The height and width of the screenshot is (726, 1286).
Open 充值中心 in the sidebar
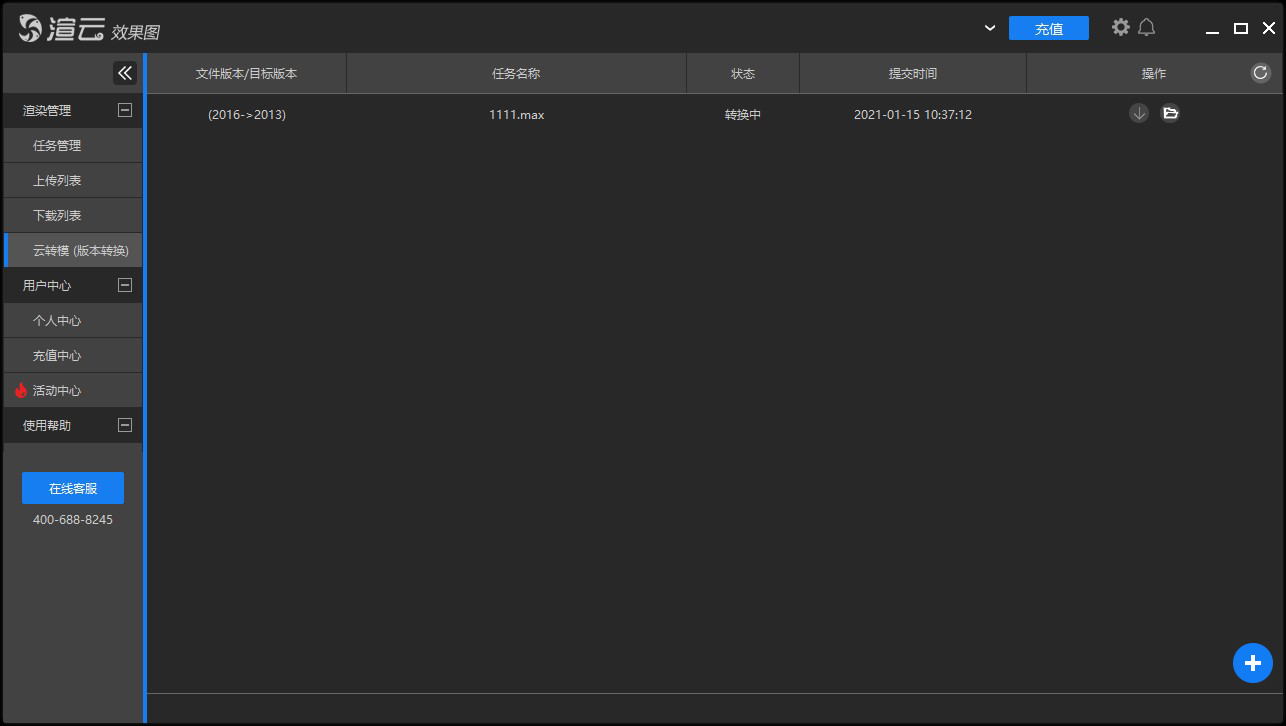[x=72, y=355]
